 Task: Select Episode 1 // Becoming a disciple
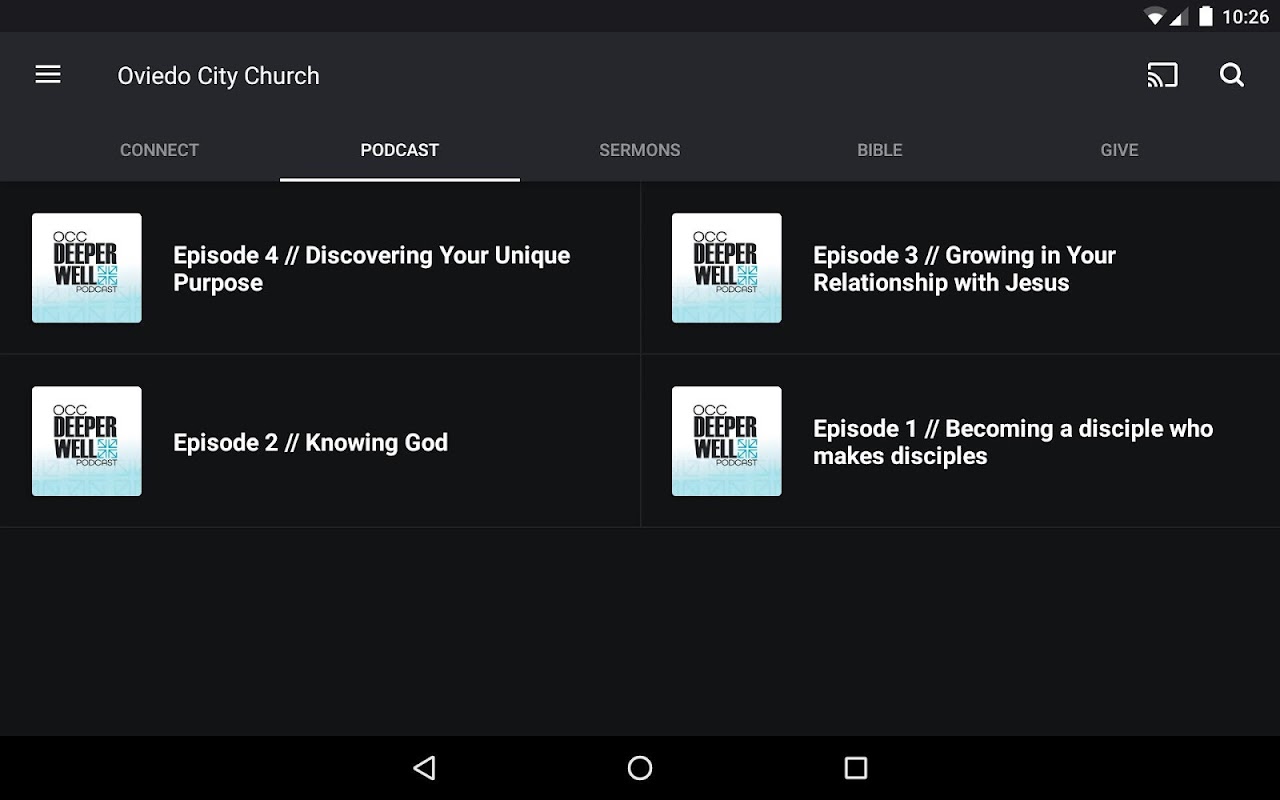point(960,441)
